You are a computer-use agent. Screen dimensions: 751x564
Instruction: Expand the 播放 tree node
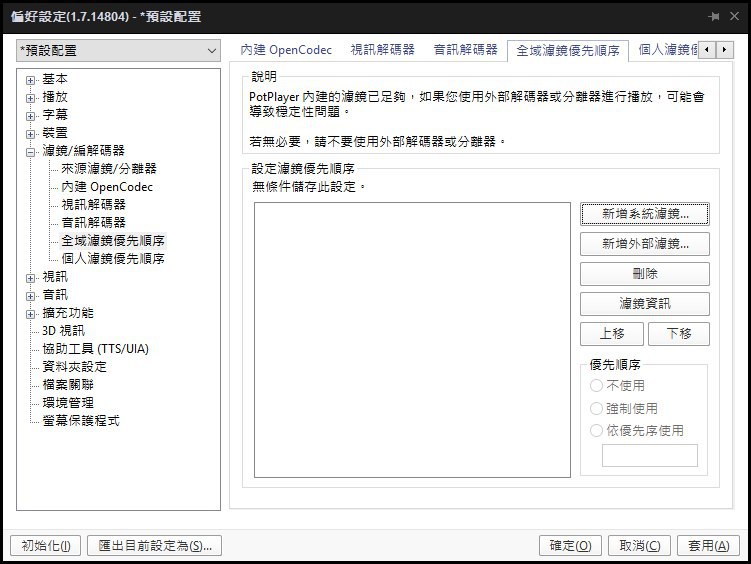point(30,98)
